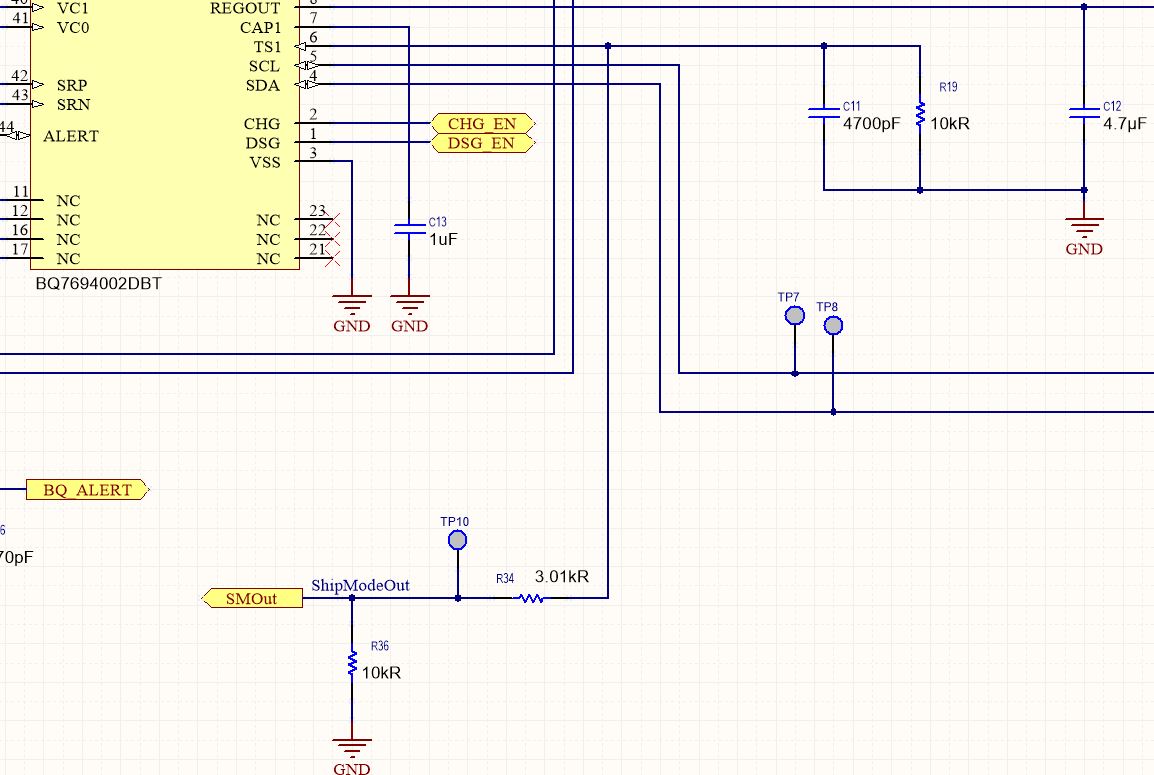1154x775 pixels.
Task: Click the 4700pF value text
Action: coord(871,124)
